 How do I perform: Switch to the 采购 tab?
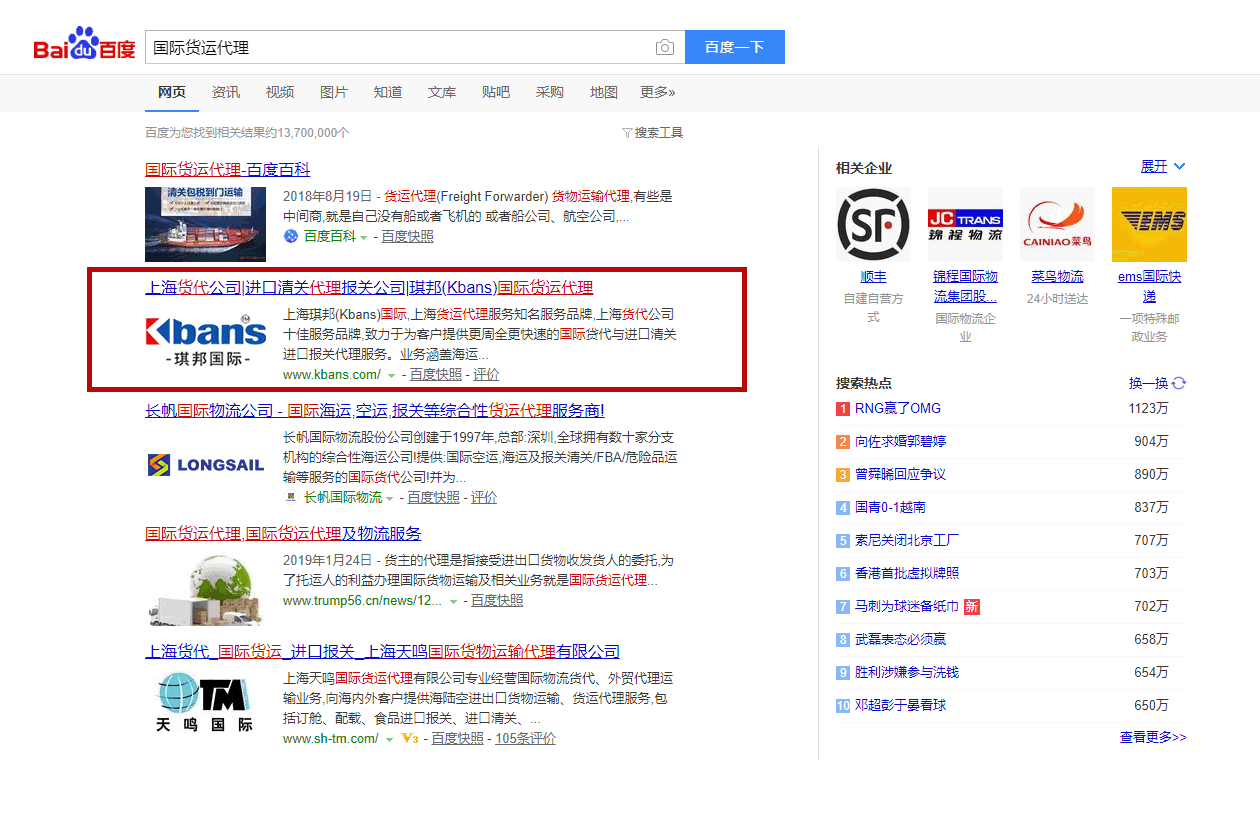(550, 92)
